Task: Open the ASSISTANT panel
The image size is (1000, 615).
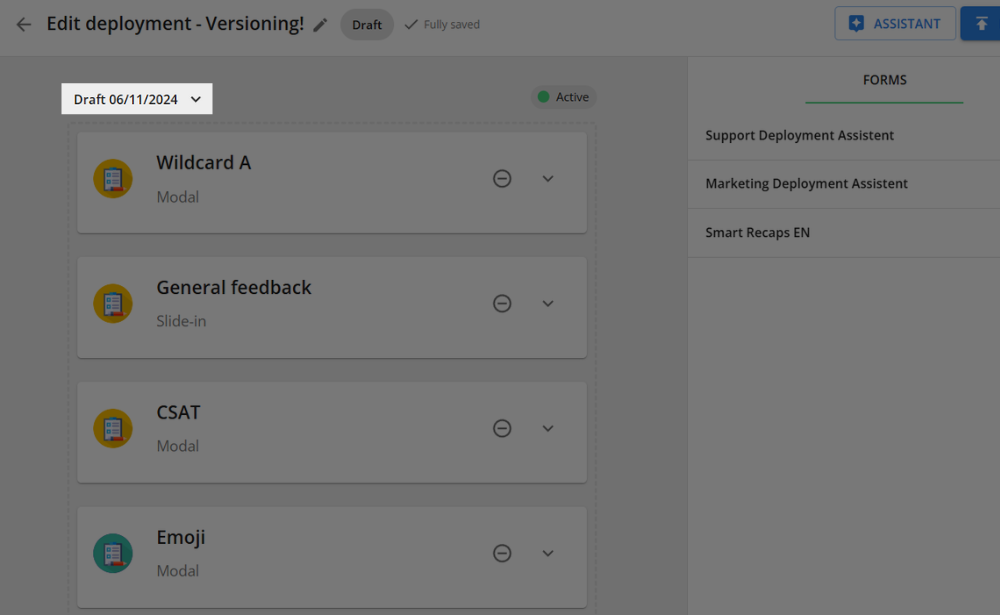Action: pos(895,23)
